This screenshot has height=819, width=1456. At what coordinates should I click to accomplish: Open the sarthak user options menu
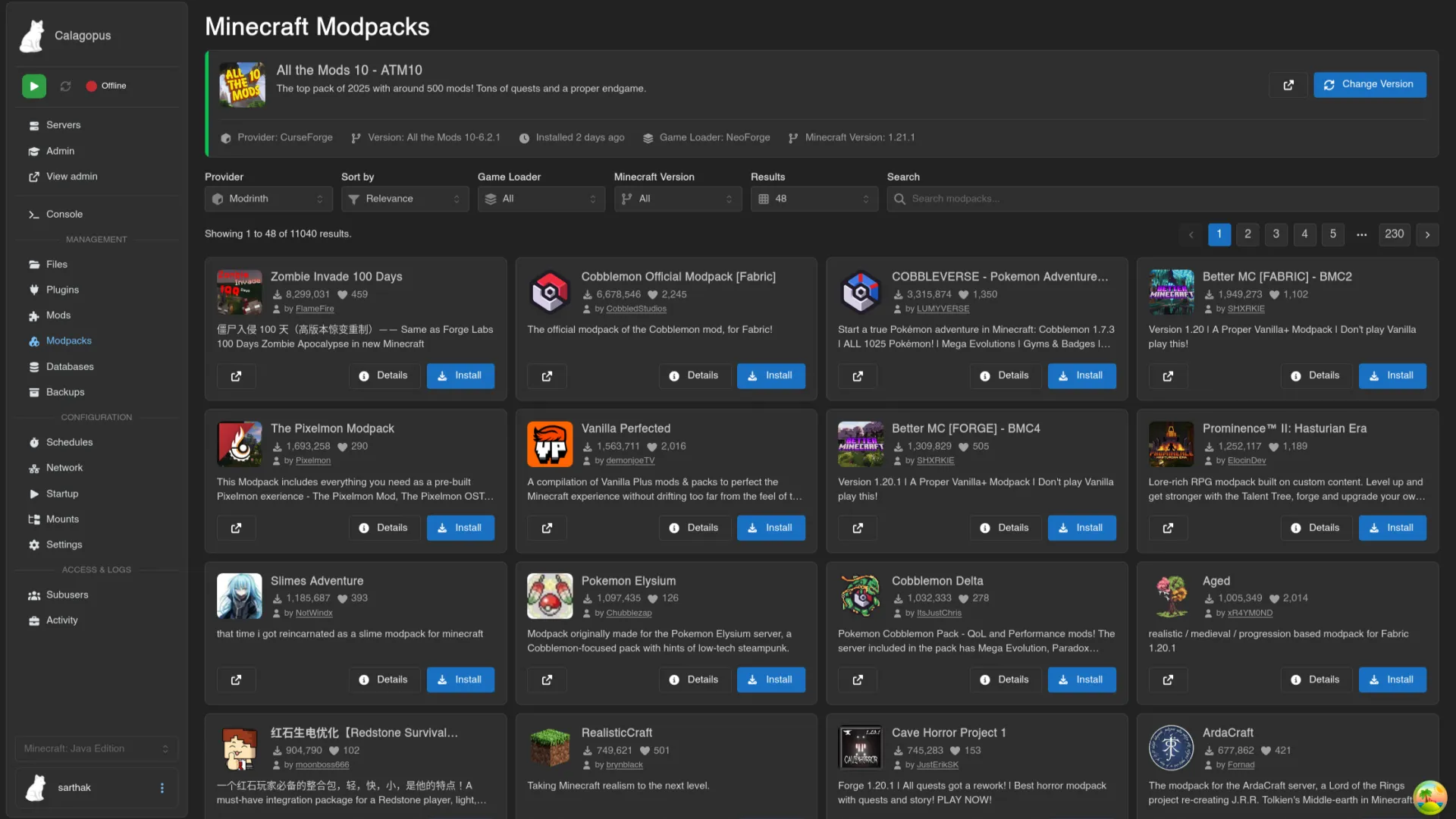pyautogui.click(x=162, y=788)
